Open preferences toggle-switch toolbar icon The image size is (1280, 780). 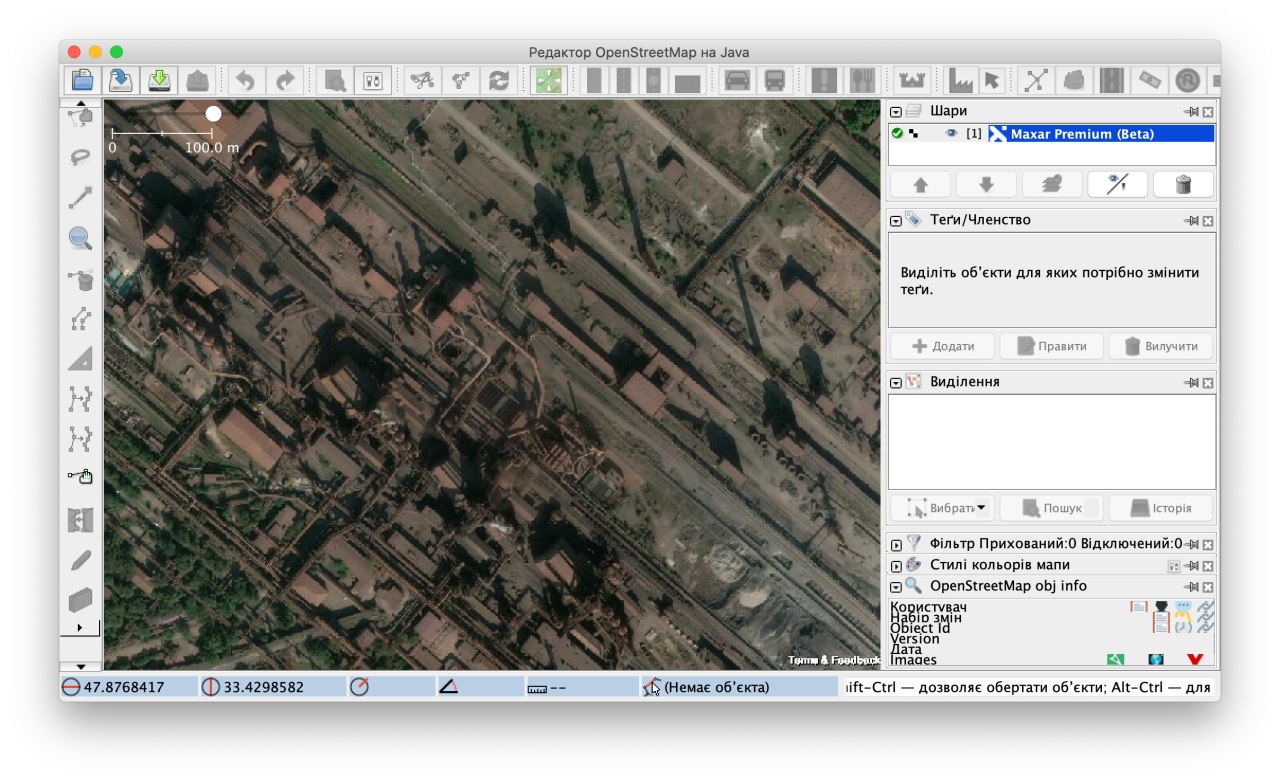(x=372, y=80)
